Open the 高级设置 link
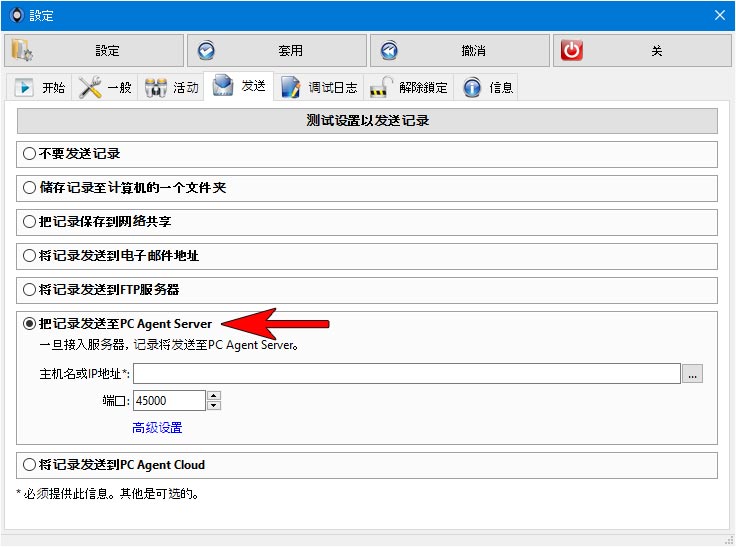Screen dimensions: 736x547 pos(157,428)
